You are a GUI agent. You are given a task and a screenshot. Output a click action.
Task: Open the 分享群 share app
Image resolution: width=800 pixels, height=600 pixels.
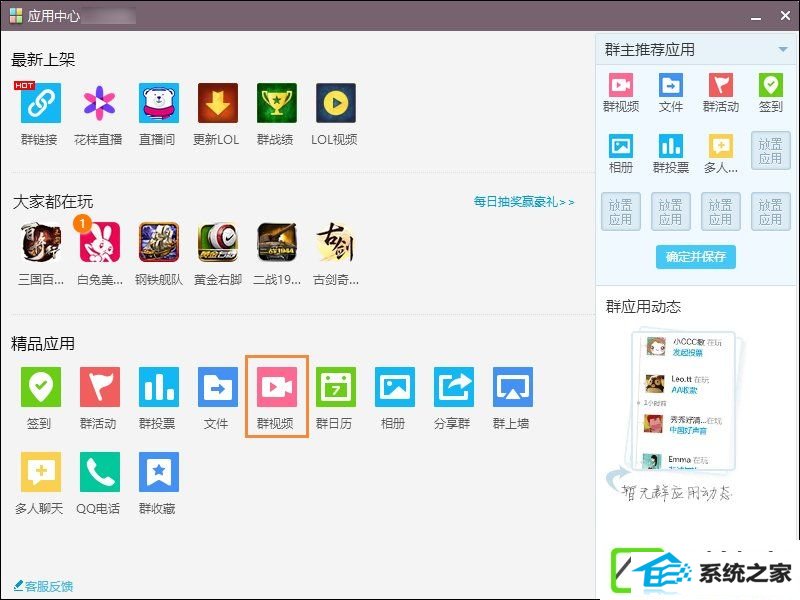tap(454, 387)
